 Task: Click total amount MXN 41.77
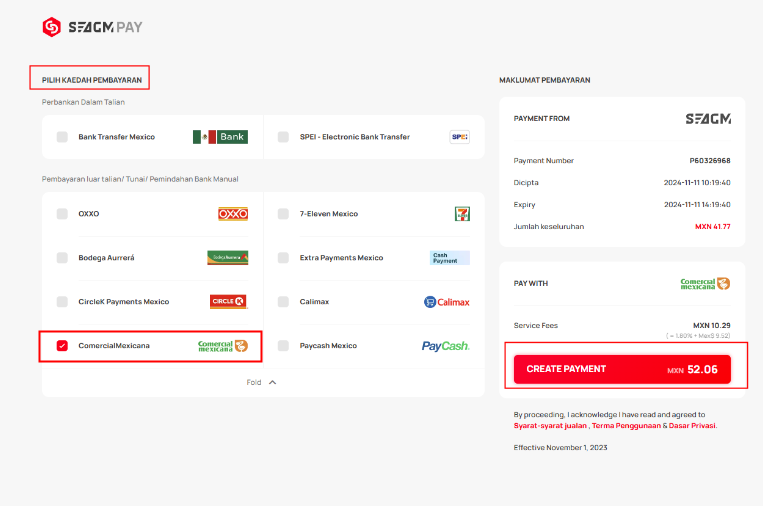tap(713, 226)
